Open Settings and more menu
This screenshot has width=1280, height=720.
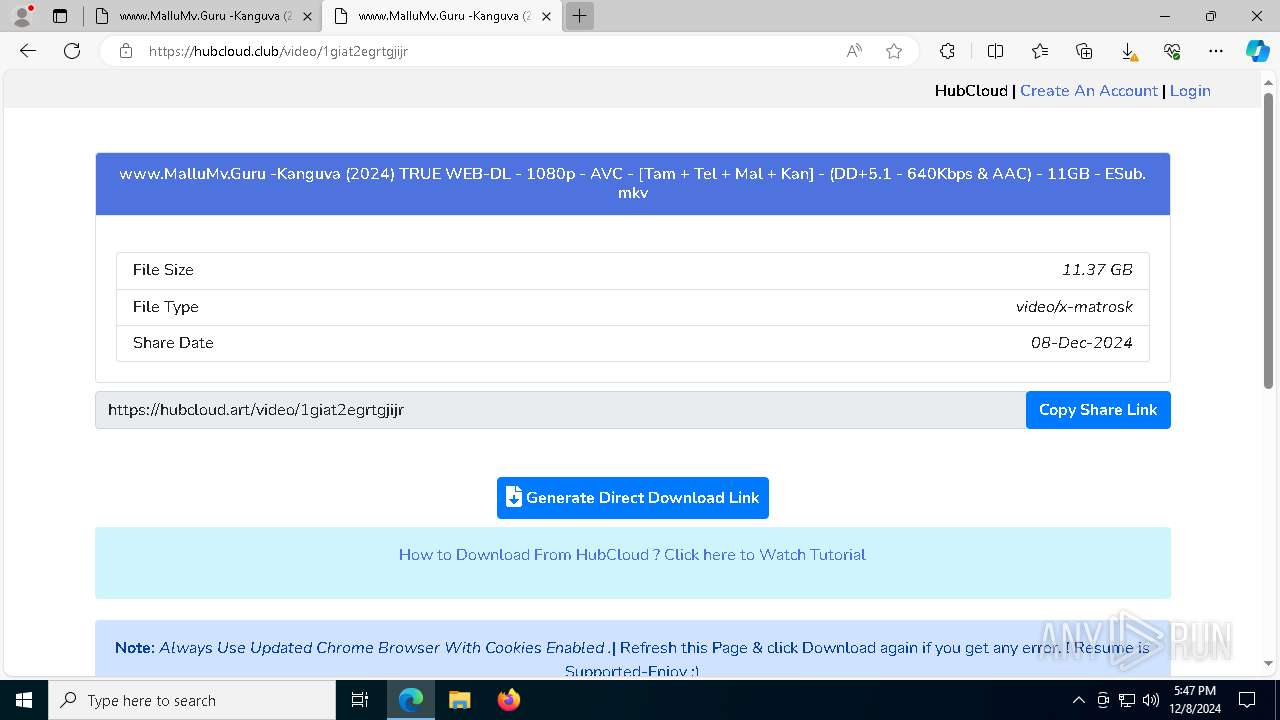[1216, 51]
